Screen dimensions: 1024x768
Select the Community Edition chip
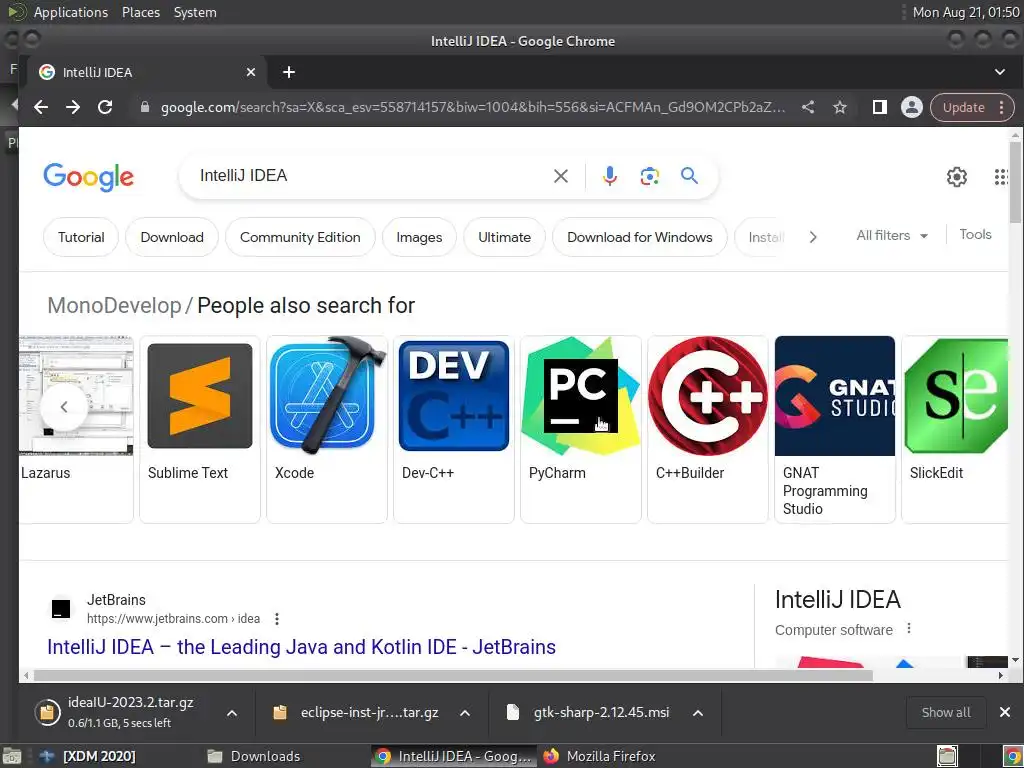point(300,237)
